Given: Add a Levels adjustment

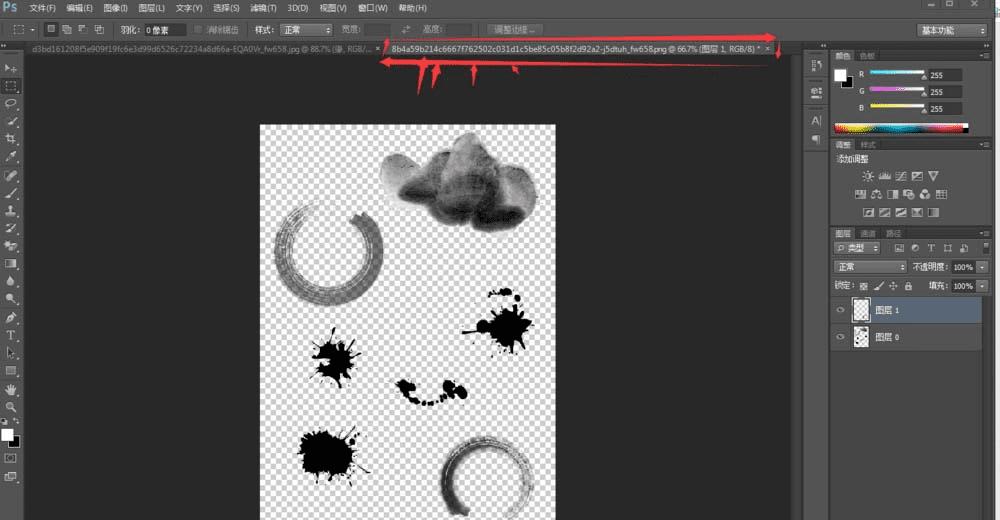Looking at the screenshot, I should coord(885,176).
